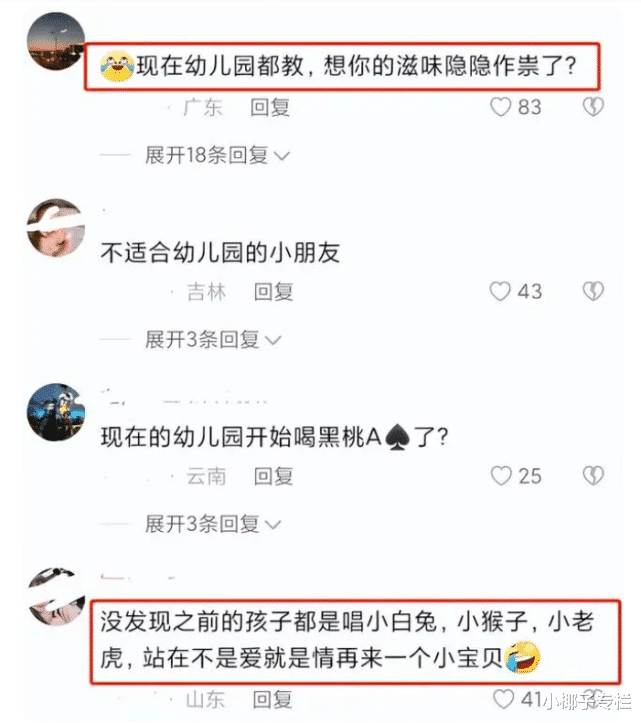Expand 展开3条回复 under Yunnan comment
Screen dimensions: 641x723
[x=213, y=524]
